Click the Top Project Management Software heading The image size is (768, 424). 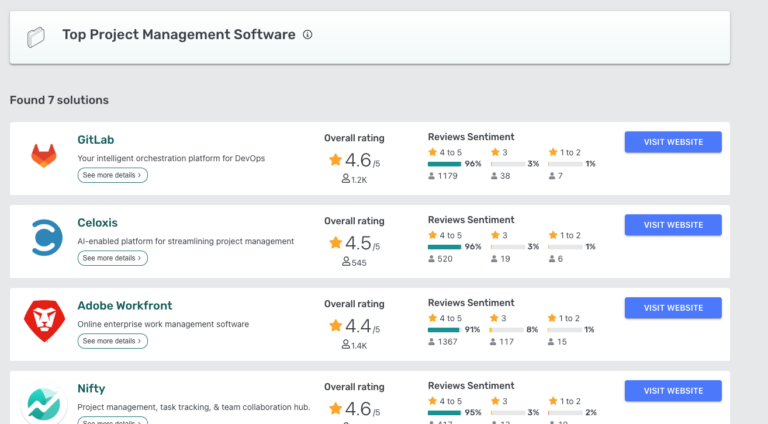(179, 35)
